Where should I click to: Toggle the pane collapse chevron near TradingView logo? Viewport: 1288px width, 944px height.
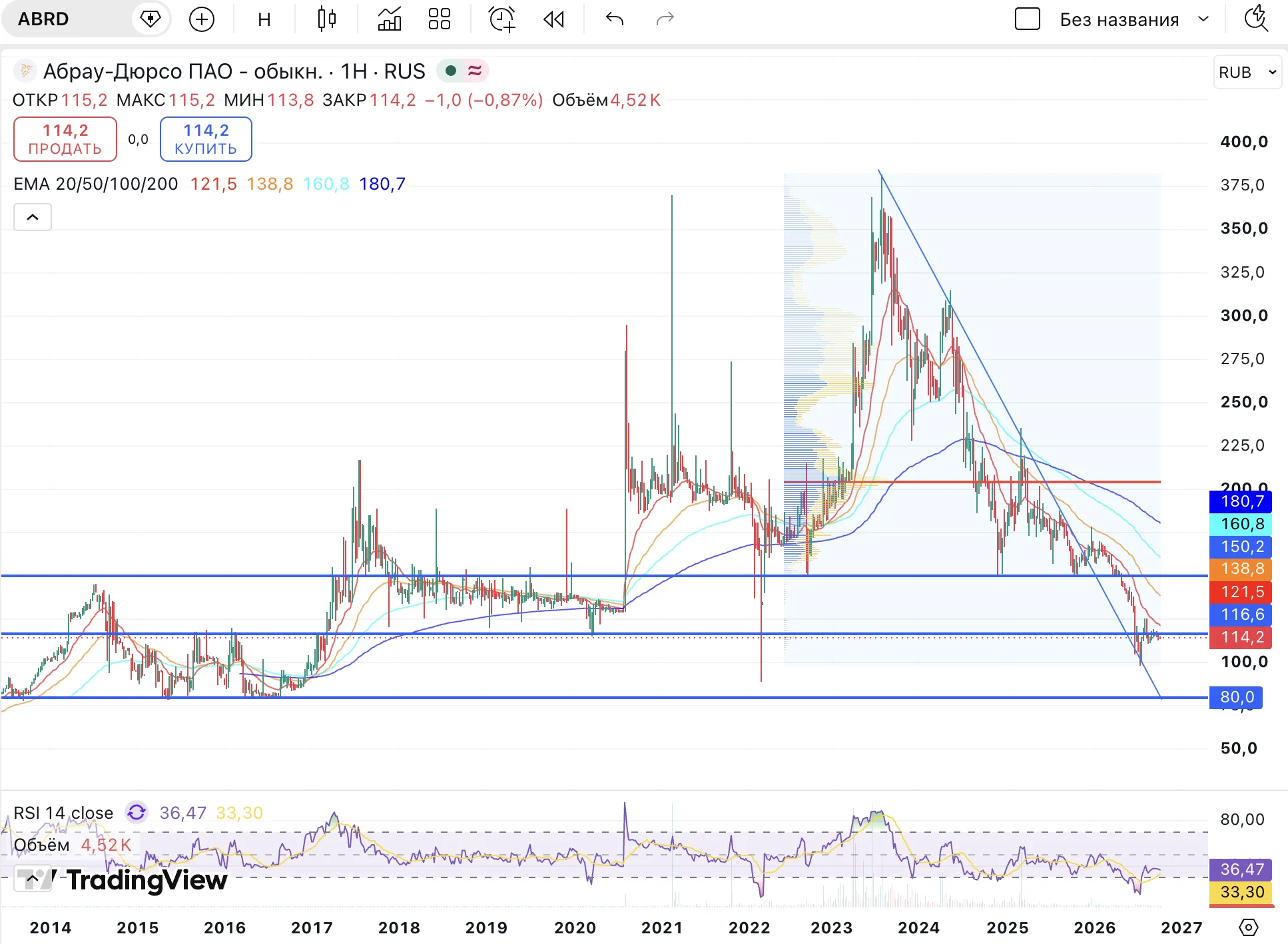point(32,879)
